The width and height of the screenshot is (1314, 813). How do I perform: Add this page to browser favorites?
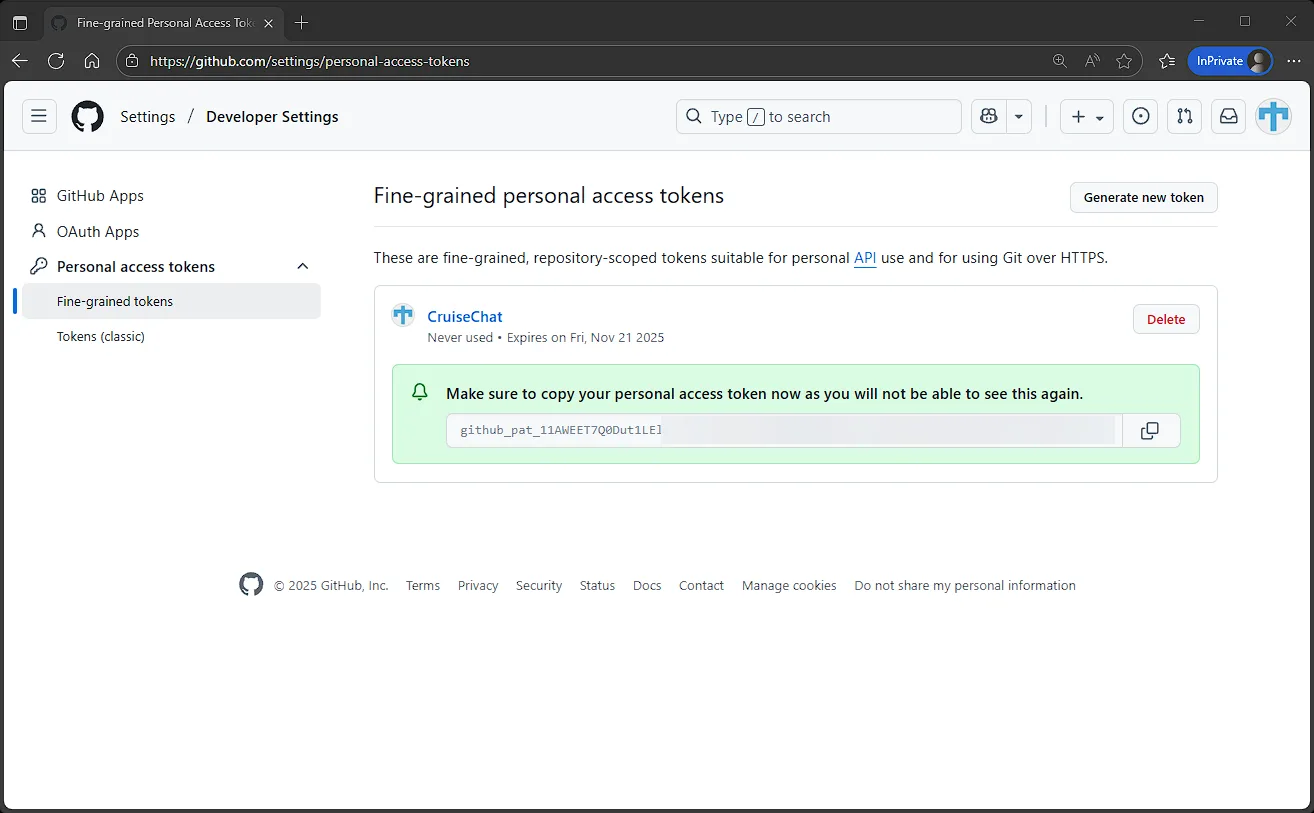point(1124,61)
